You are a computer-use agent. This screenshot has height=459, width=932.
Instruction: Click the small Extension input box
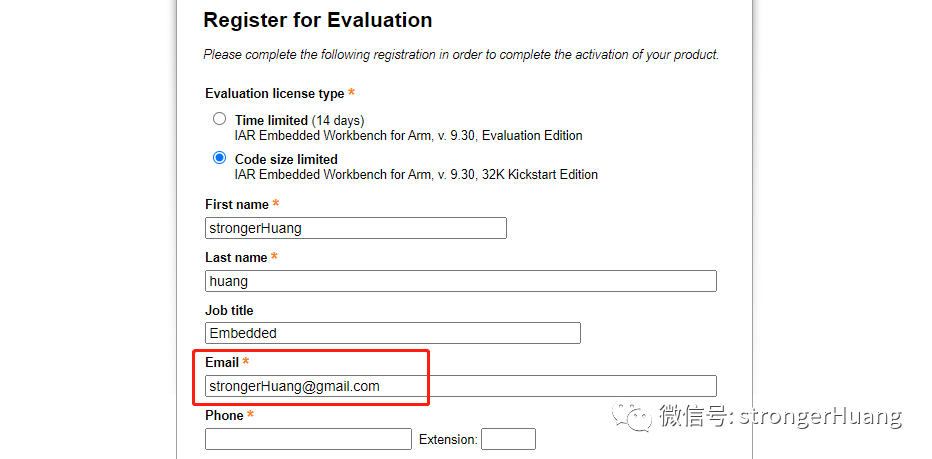(x=508, y=439)
